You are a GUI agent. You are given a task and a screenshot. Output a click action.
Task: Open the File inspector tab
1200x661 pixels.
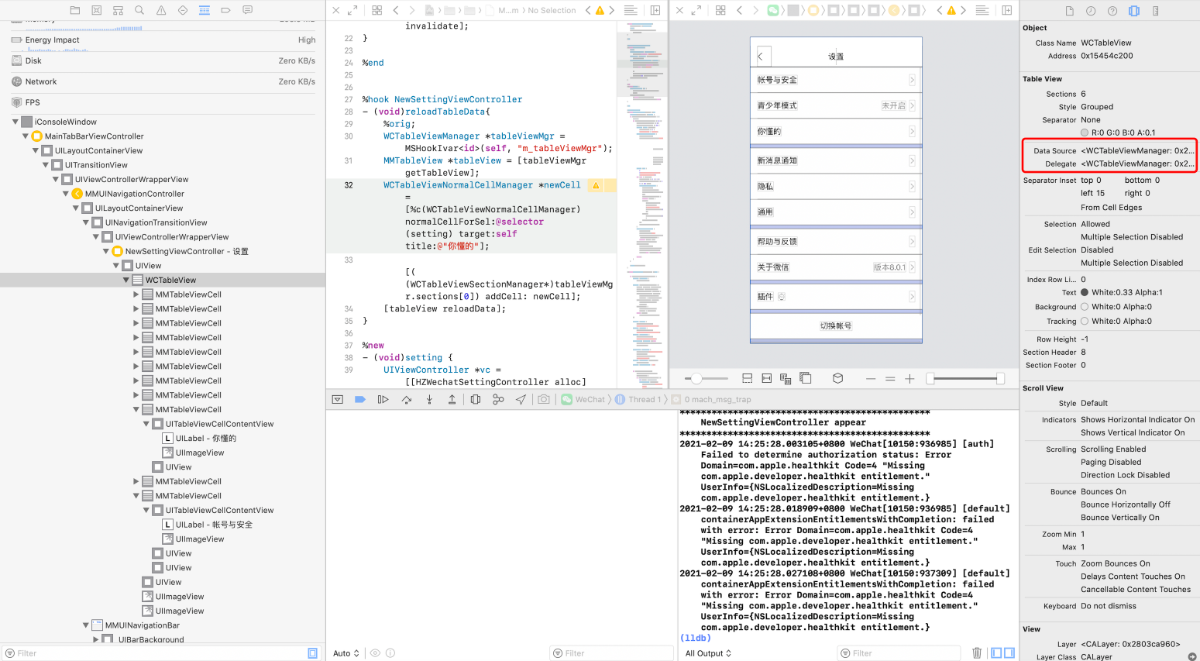1070,10
